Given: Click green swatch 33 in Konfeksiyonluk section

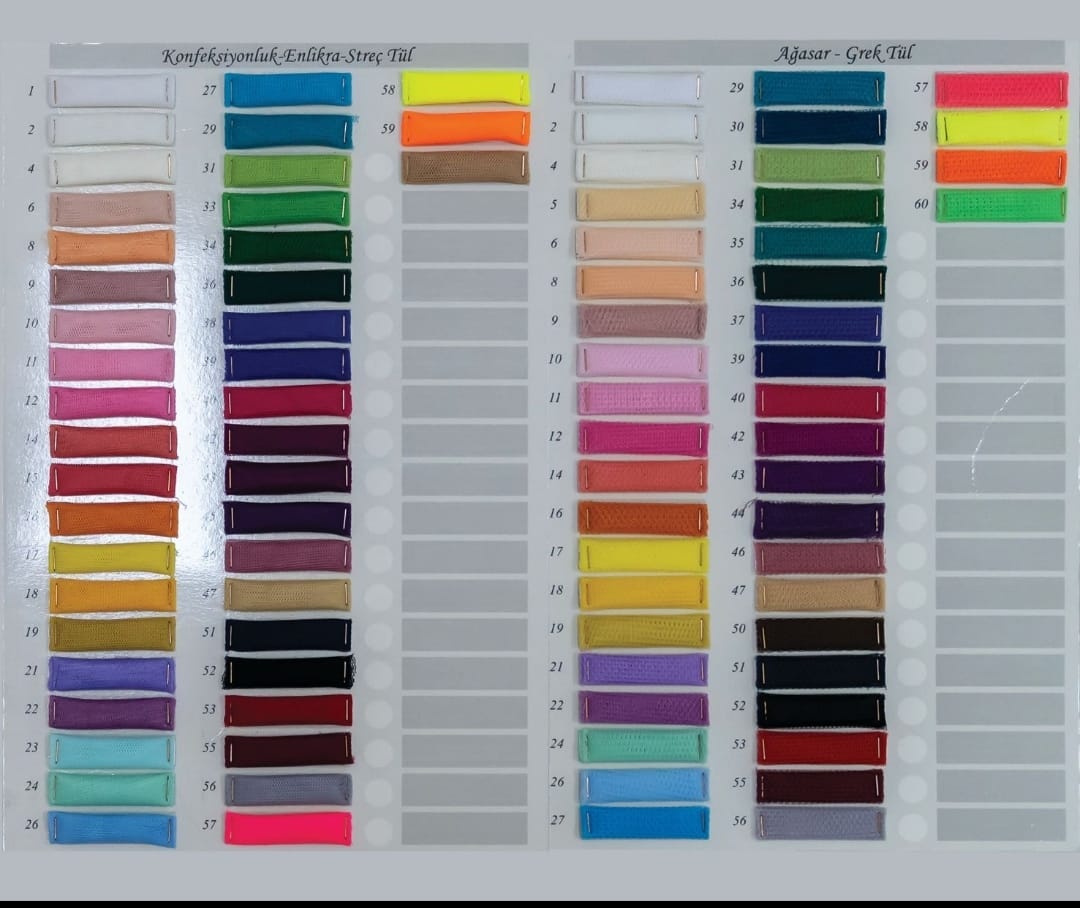Looking at the screenshot, I should [x=288, y=208].
